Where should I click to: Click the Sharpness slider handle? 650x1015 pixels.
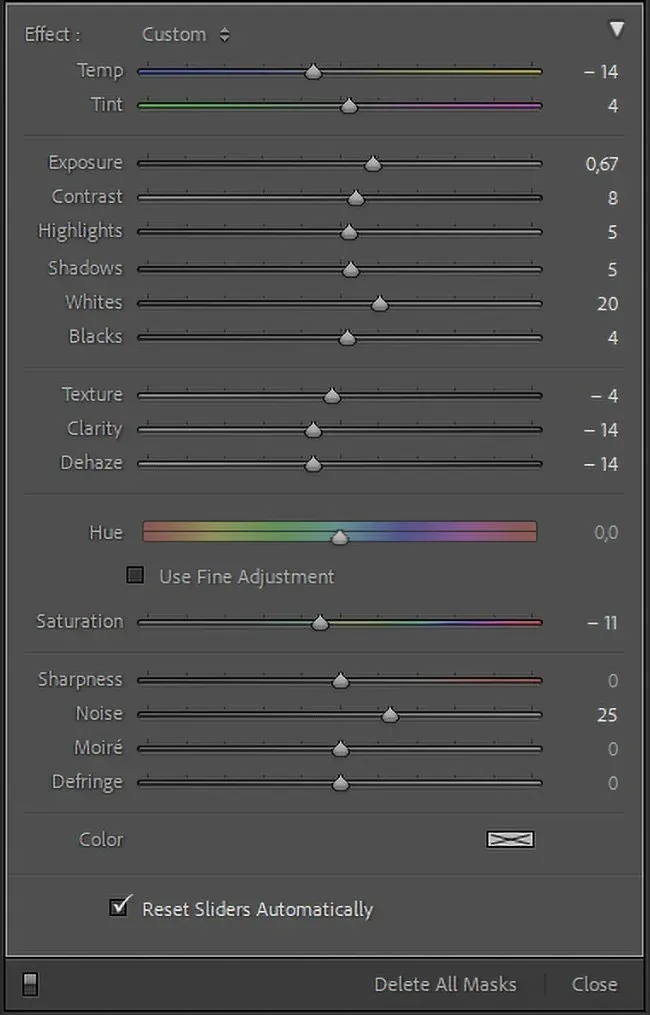(x=340, y=681)
